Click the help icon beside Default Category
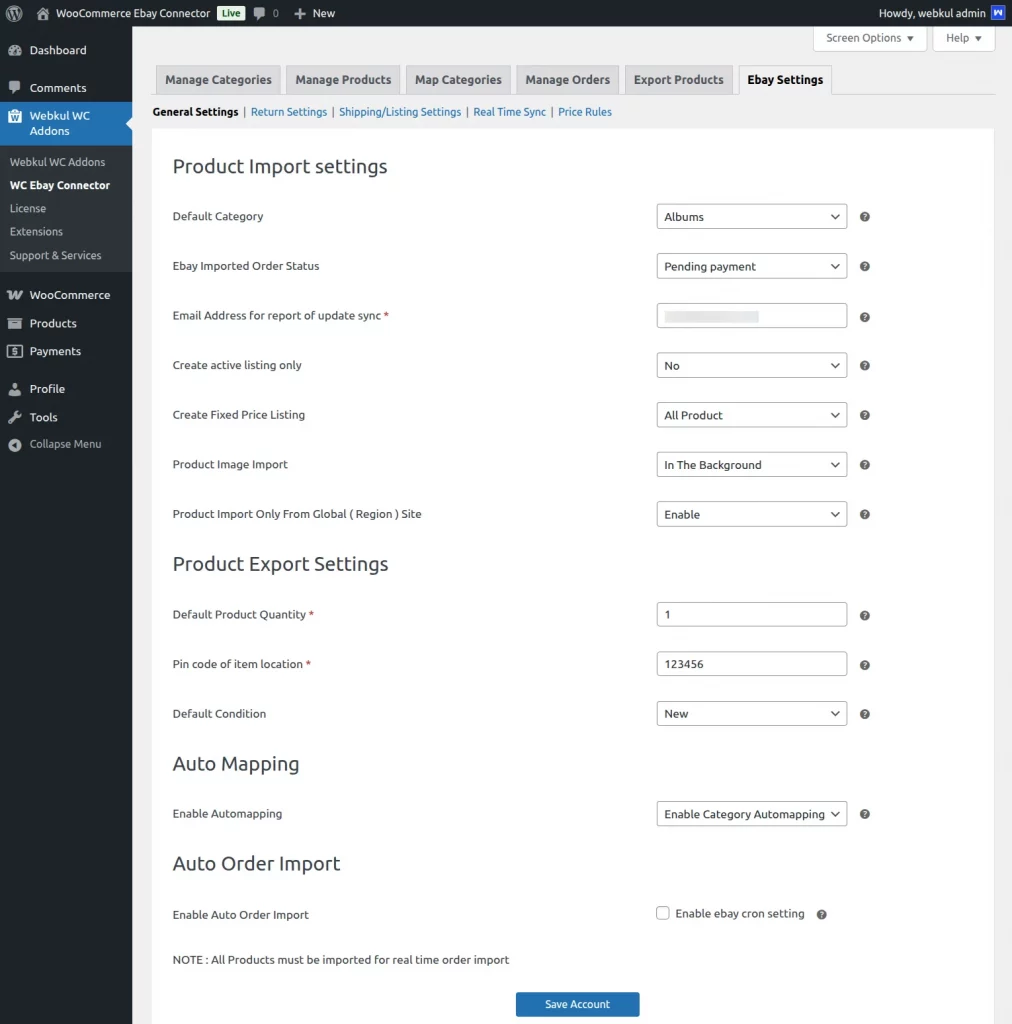The image size is (1012, 1024). coord(864,216)
